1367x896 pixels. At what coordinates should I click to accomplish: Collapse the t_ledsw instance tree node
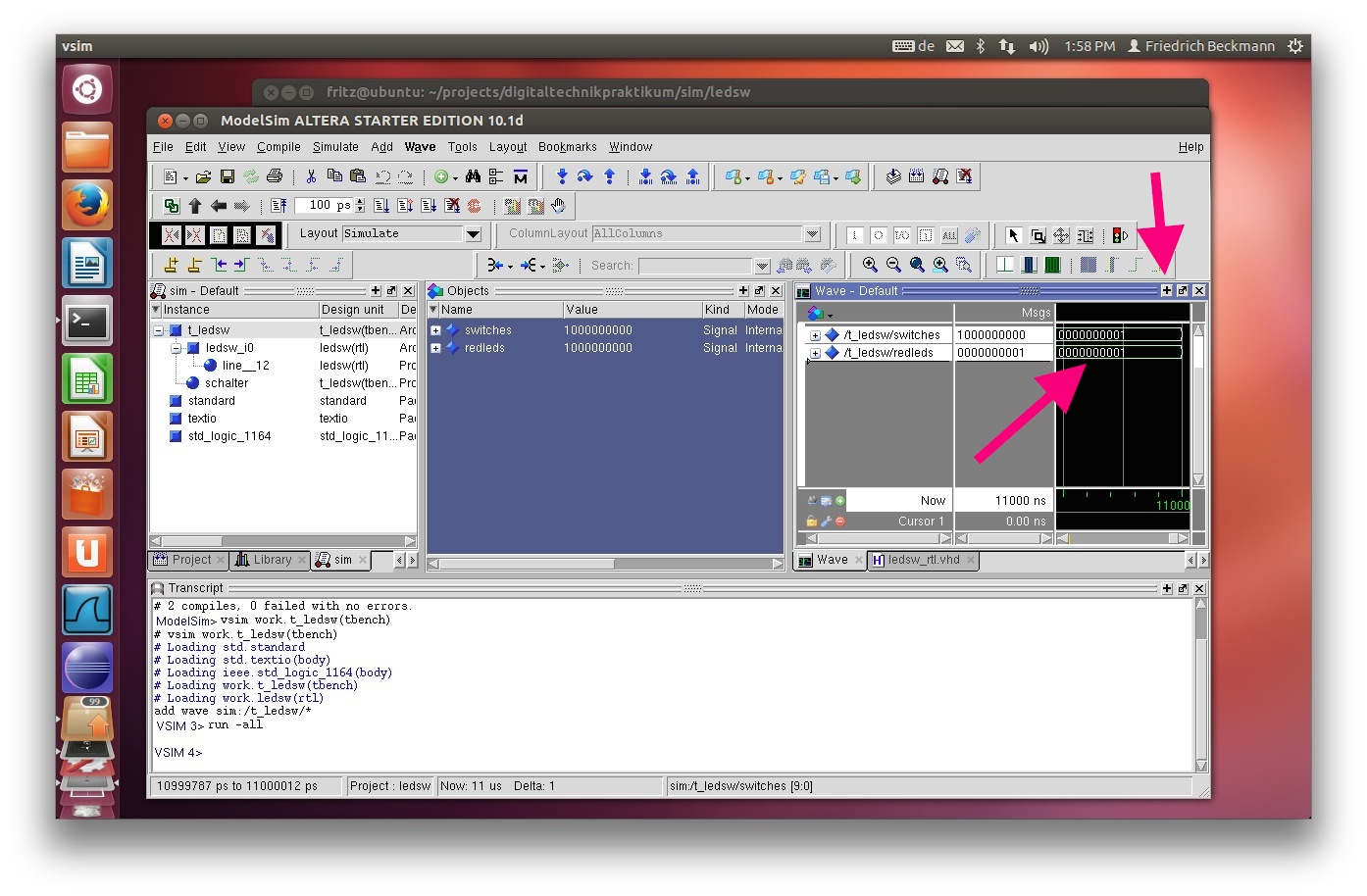coord(158,331)
